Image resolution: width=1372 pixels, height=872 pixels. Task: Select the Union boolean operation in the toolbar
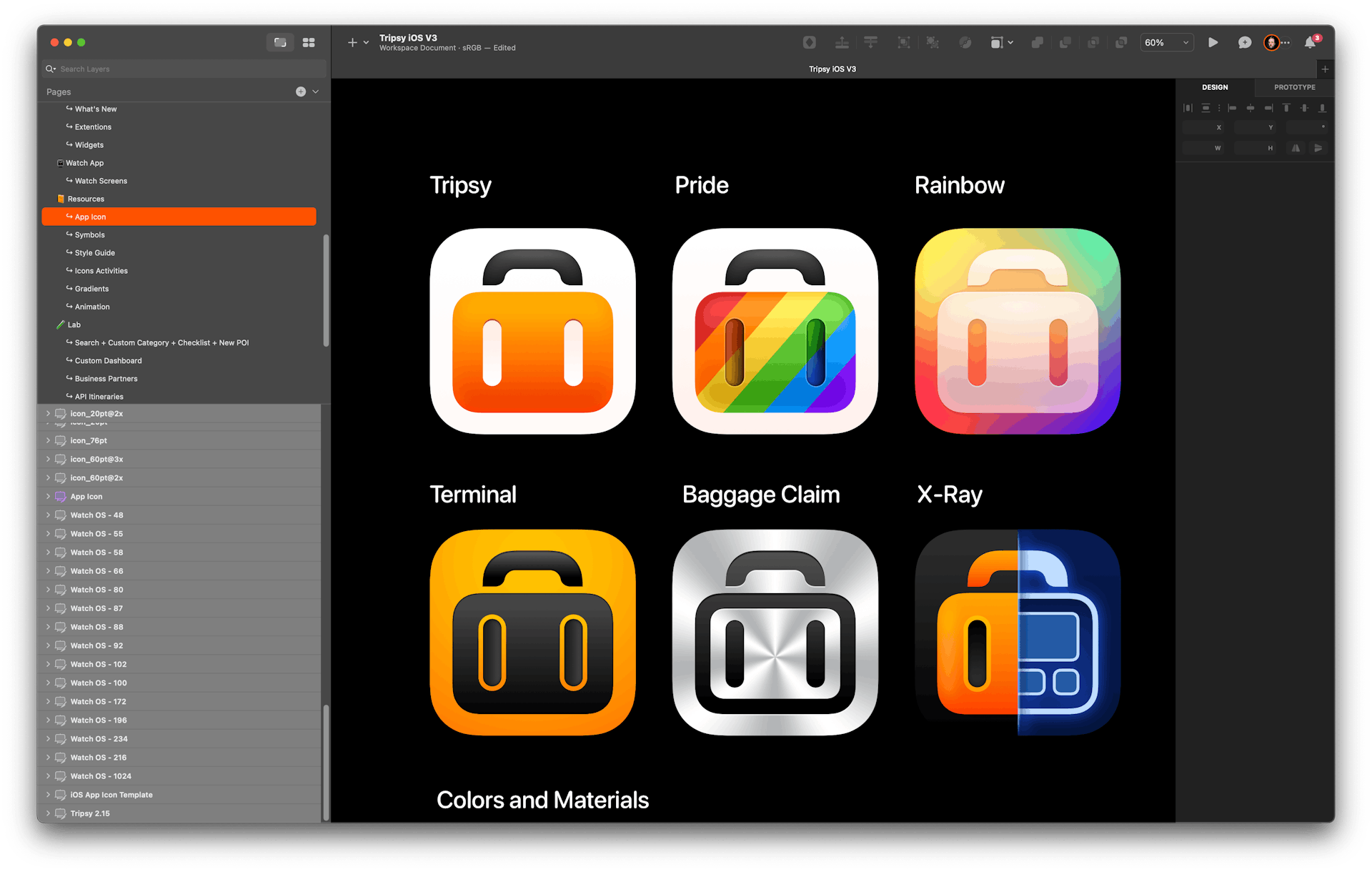point(1037,42)
